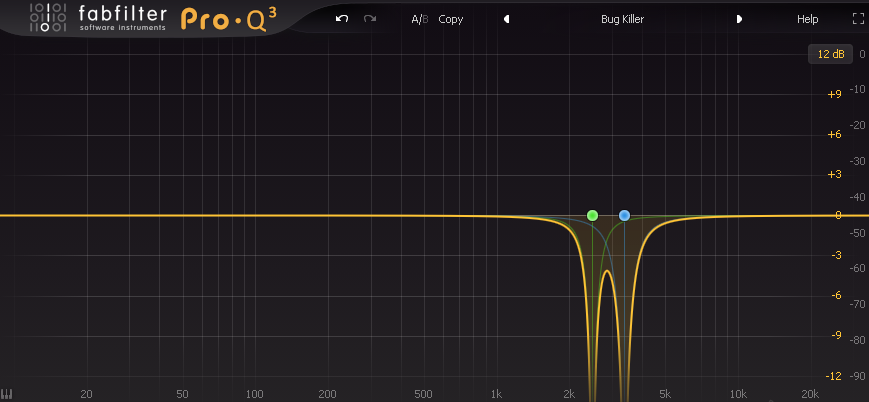Copy the current state with Copy button
869x402 pixels.
(451, 19)
